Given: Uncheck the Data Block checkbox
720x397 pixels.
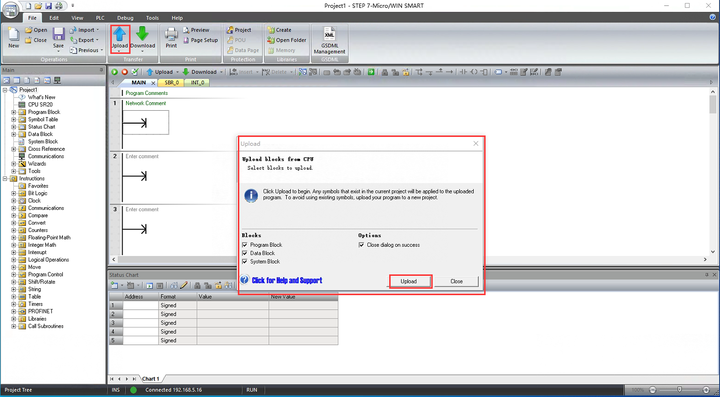Looking at the screenshot, I should (x=245, y=253).
